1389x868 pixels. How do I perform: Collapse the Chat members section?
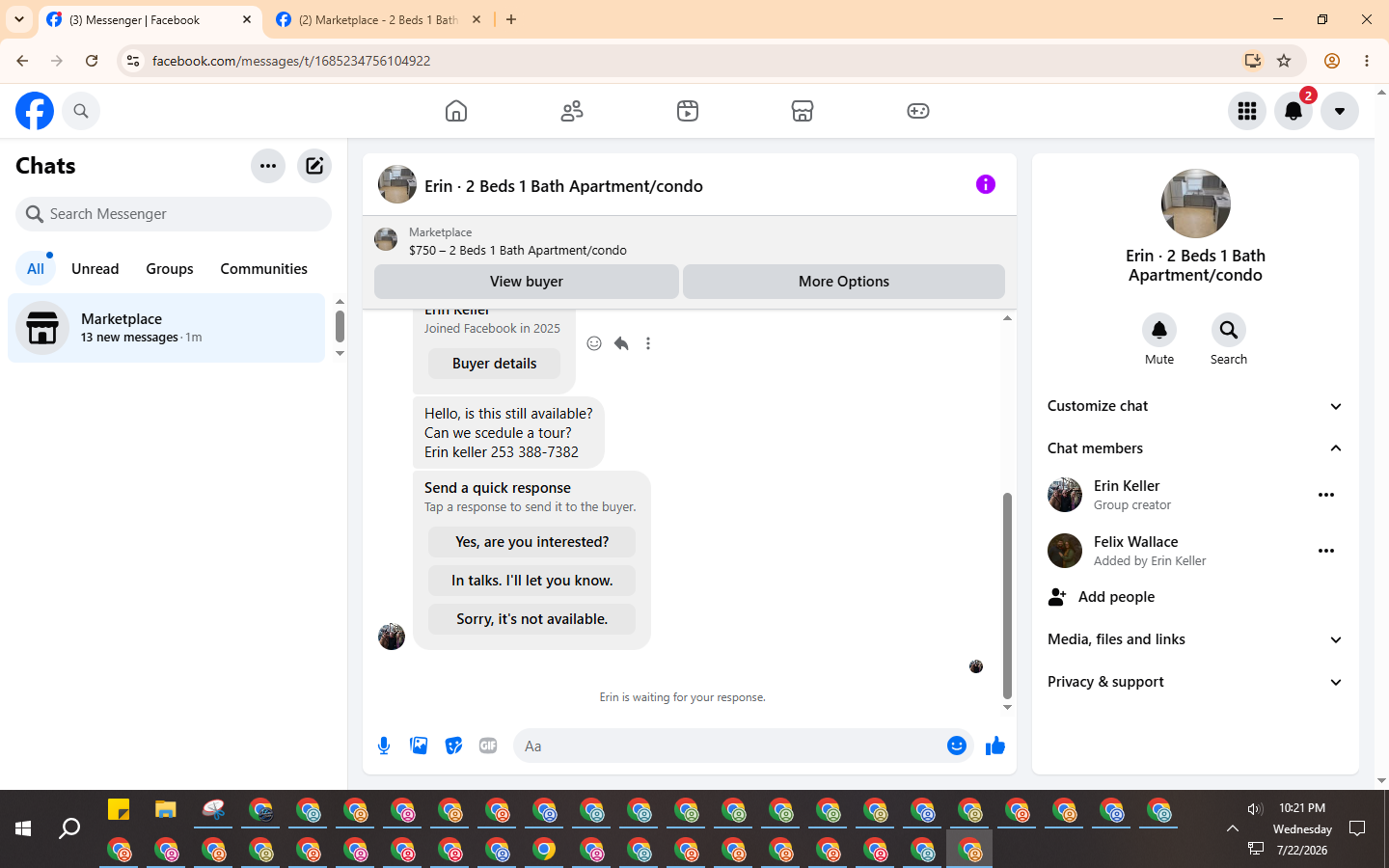[1196, 448]
